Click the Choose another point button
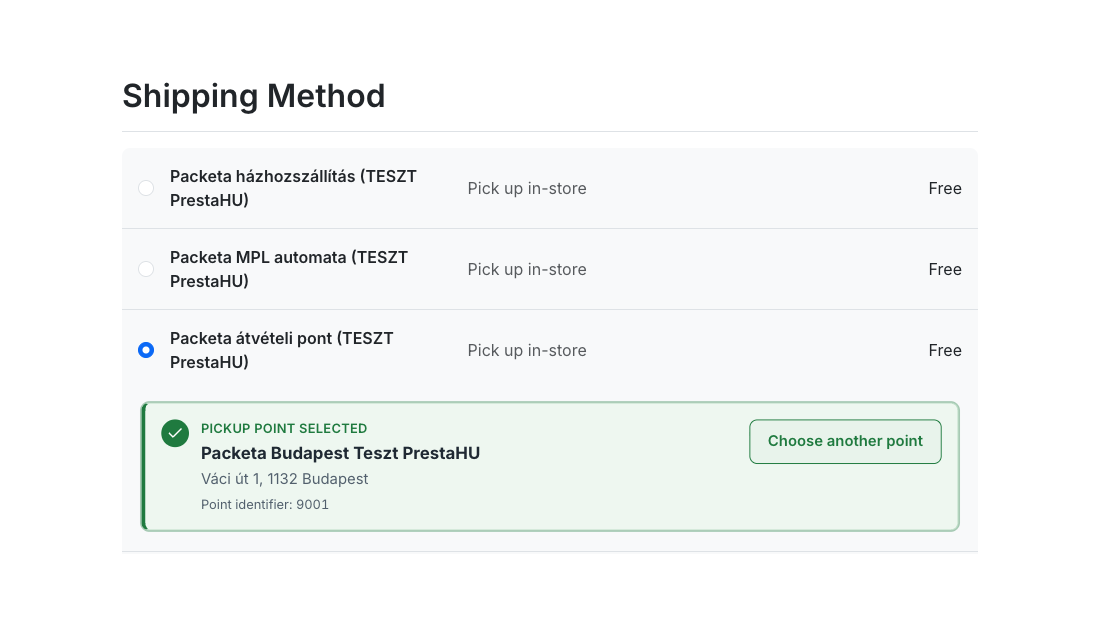The height and width of the screenshot is (619, 1100). (x=845, y=441)
